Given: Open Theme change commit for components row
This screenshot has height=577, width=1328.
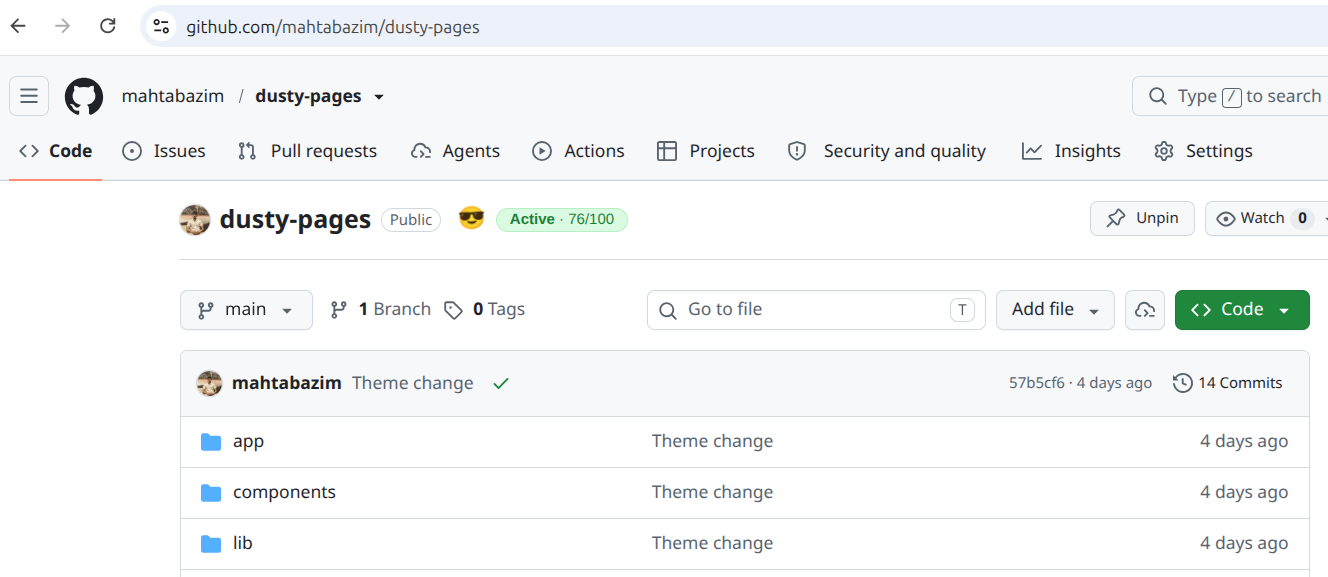Looking at the screenshot, I should pyautogui.click(x=712, y=492).
